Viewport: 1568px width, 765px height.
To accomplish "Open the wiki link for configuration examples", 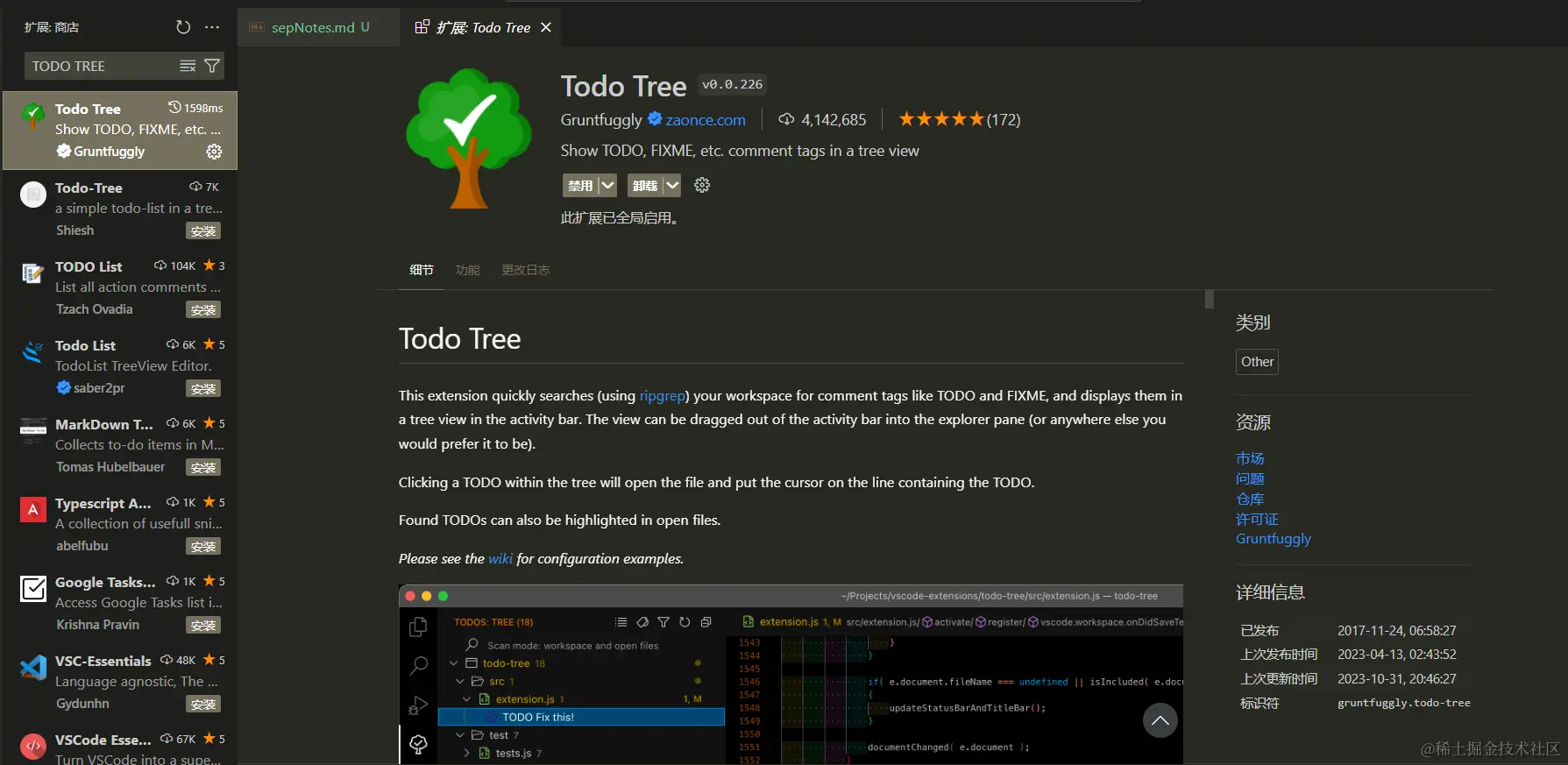I will (x=500, y=559).
